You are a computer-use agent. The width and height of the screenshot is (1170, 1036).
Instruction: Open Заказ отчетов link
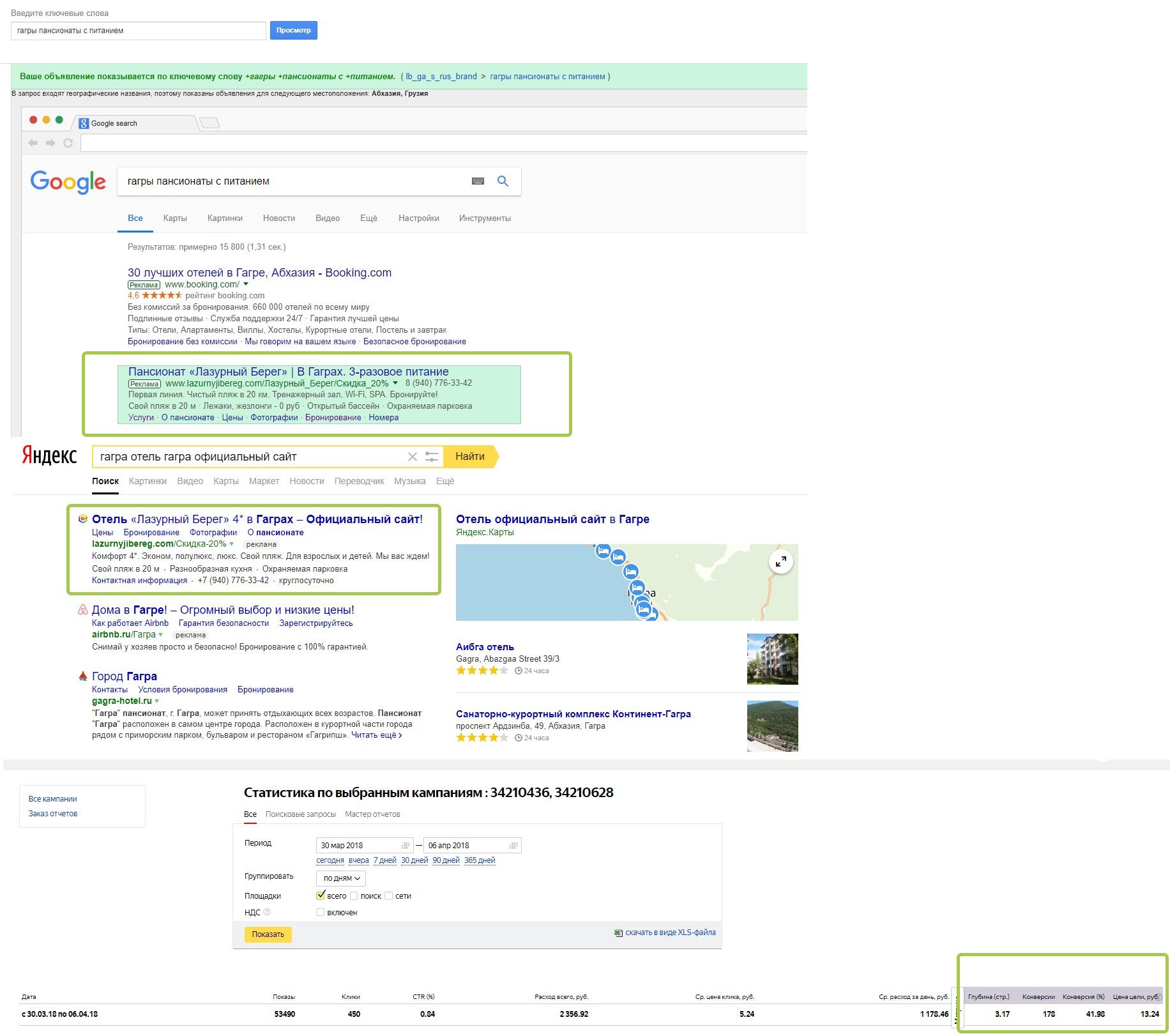point(52,814)
